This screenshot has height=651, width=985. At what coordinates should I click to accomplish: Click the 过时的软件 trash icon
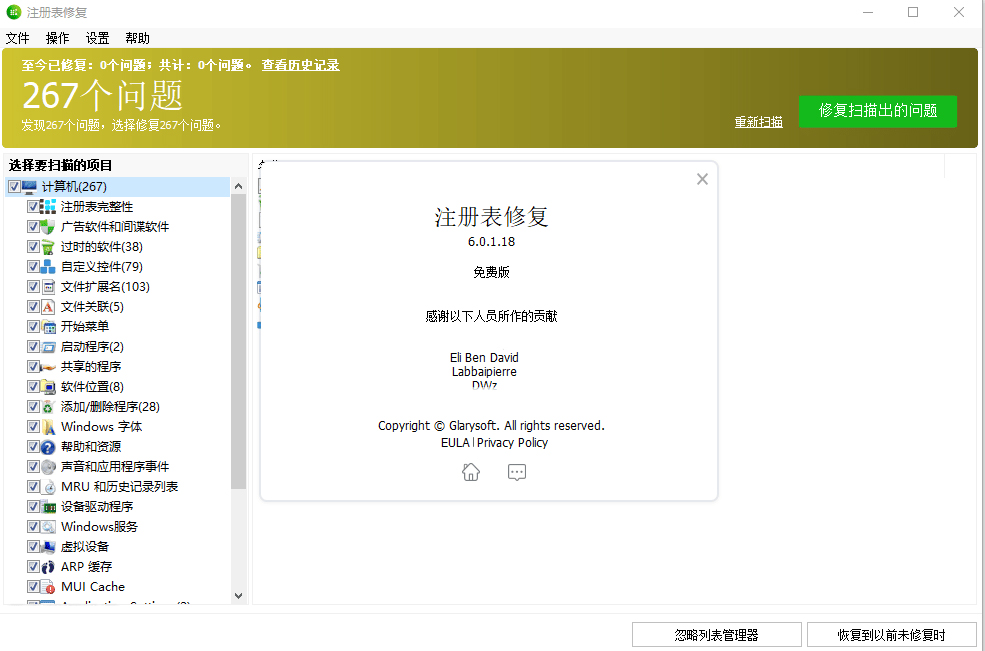coord(48,247)
